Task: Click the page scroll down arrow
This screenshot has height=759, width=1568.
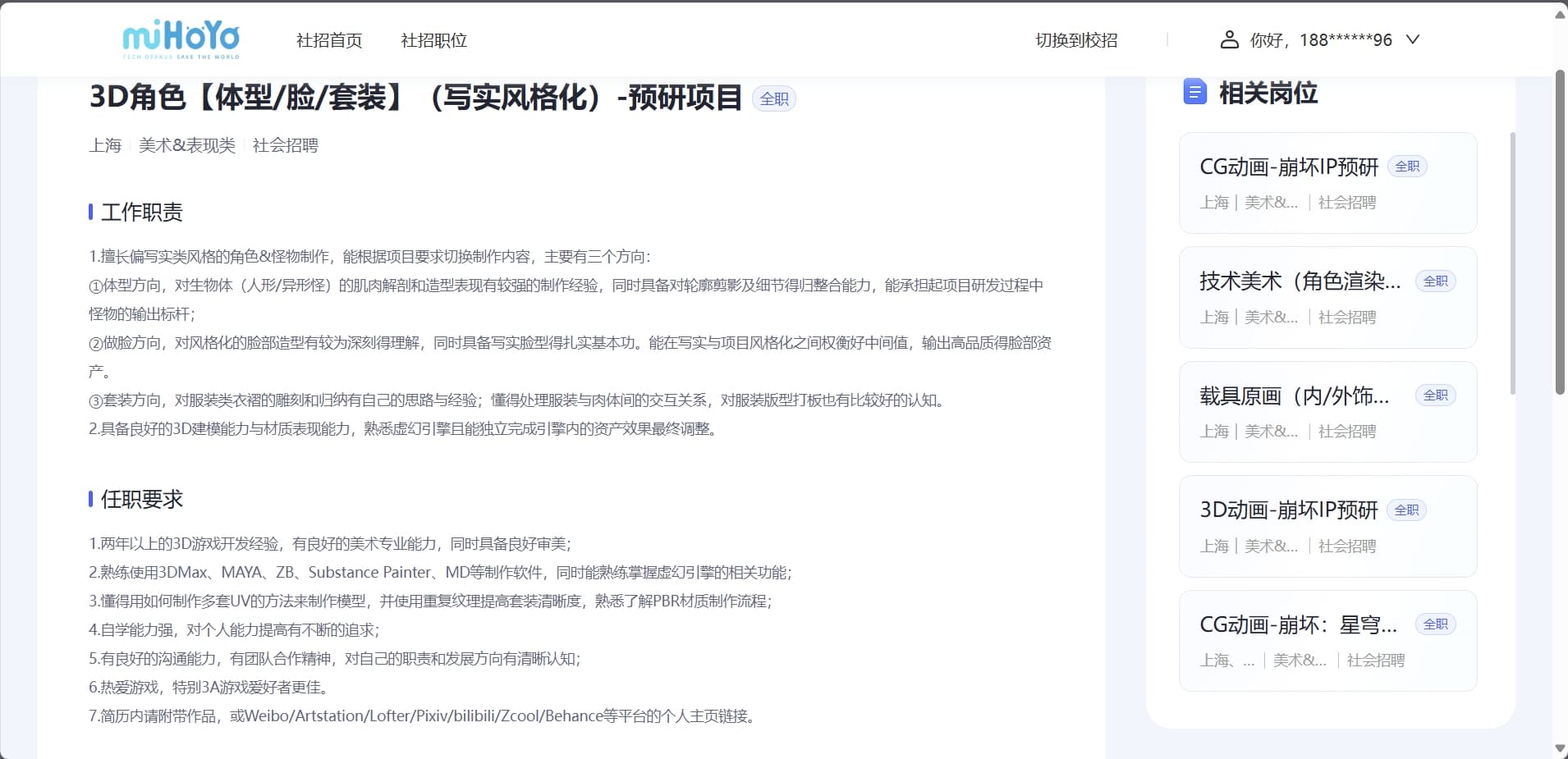Action: (x=1560, y=748)
